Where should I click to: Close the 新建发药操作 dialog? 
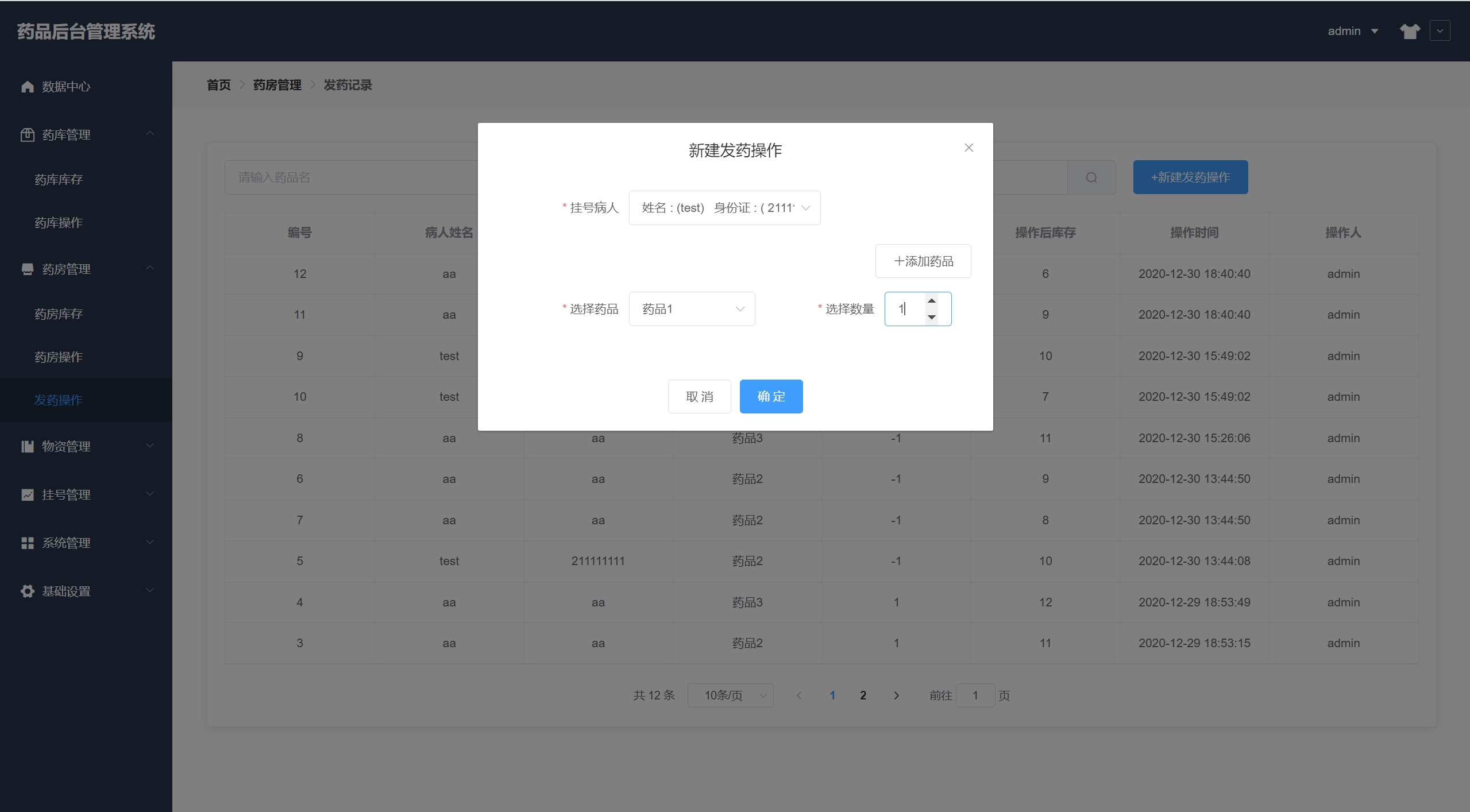pos(969,148)
